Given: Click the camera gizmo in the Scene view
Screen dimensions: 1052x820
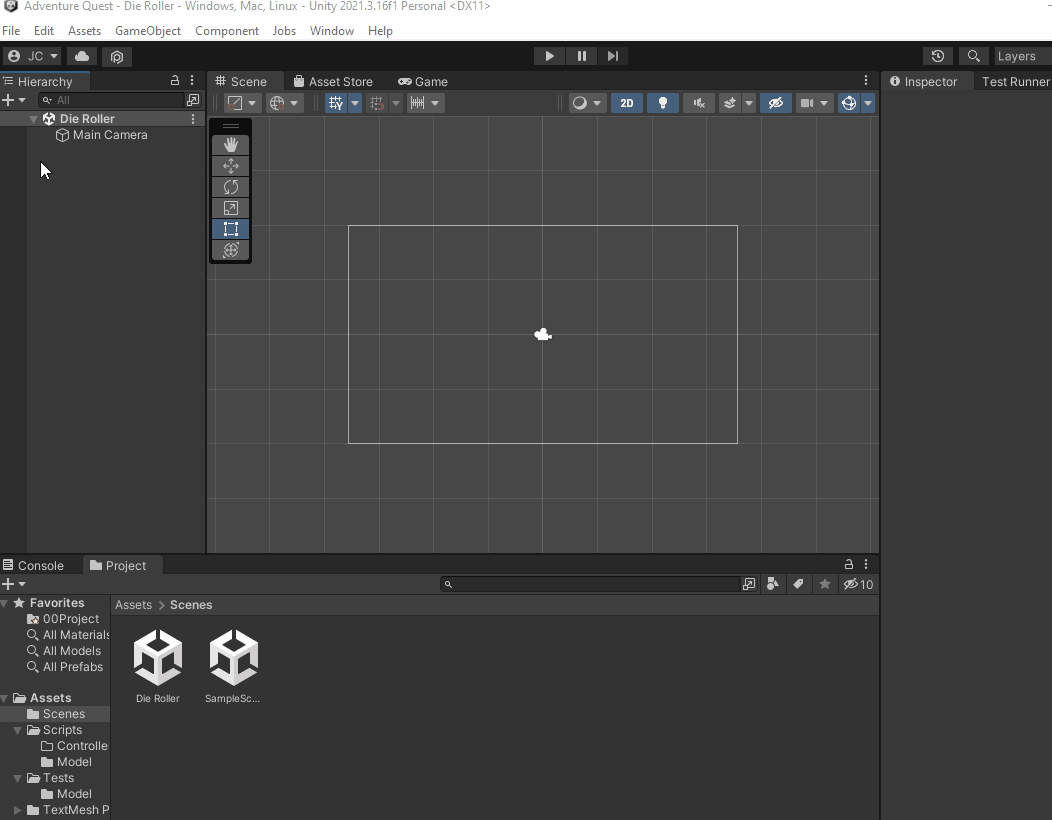Looking at the screenshot, I should 543,334.
